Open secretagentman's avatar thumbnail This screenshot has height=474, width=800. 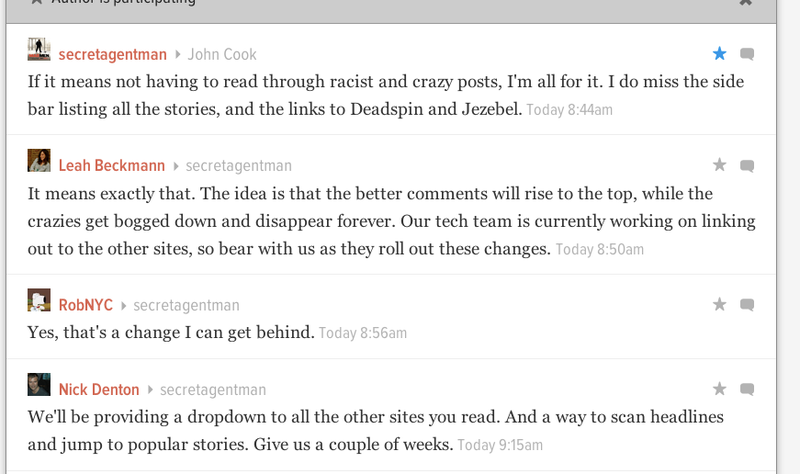coord(39,49)
